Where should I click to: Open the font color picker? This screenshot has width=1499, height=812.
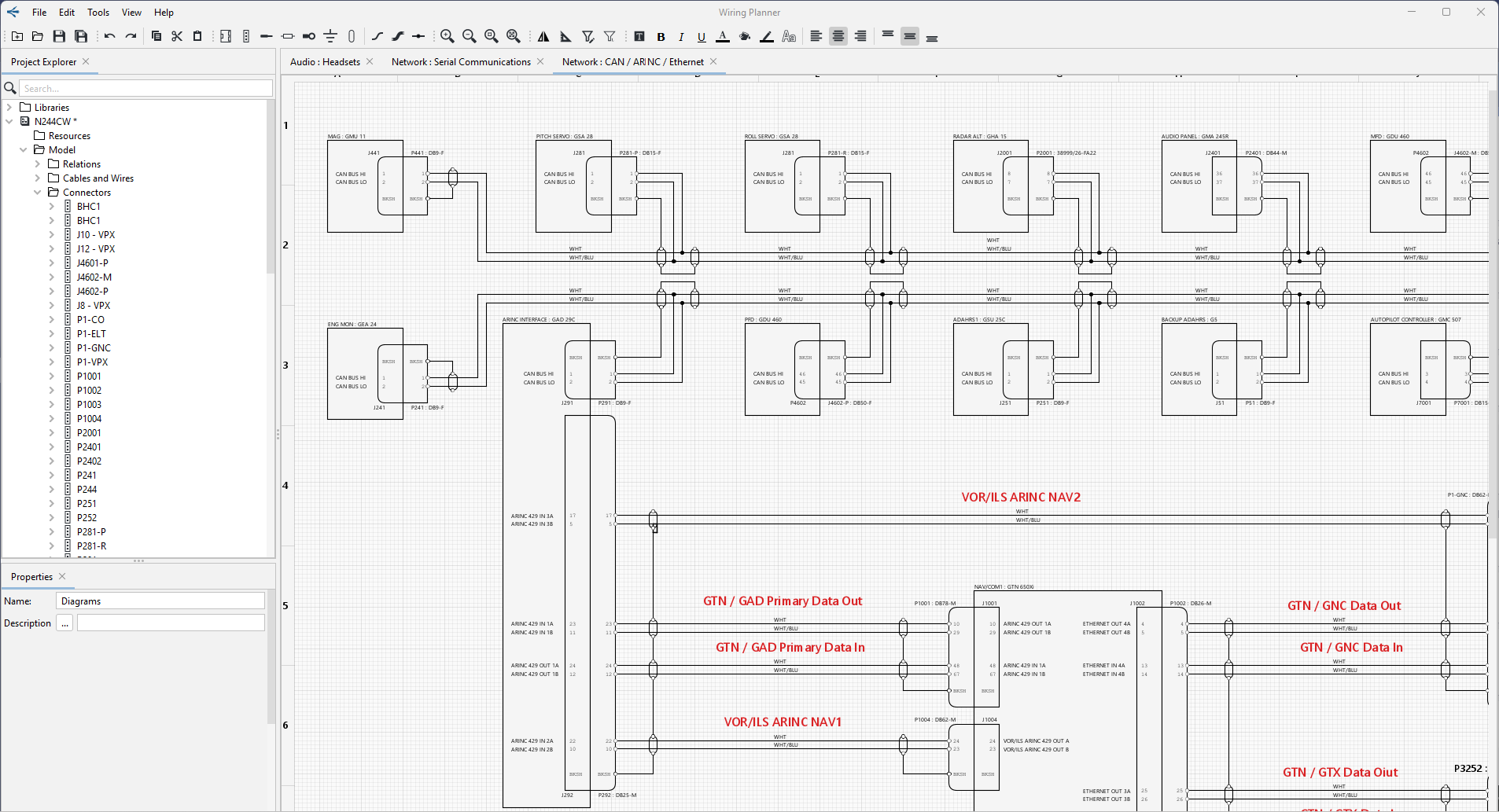tap(723, 36)
